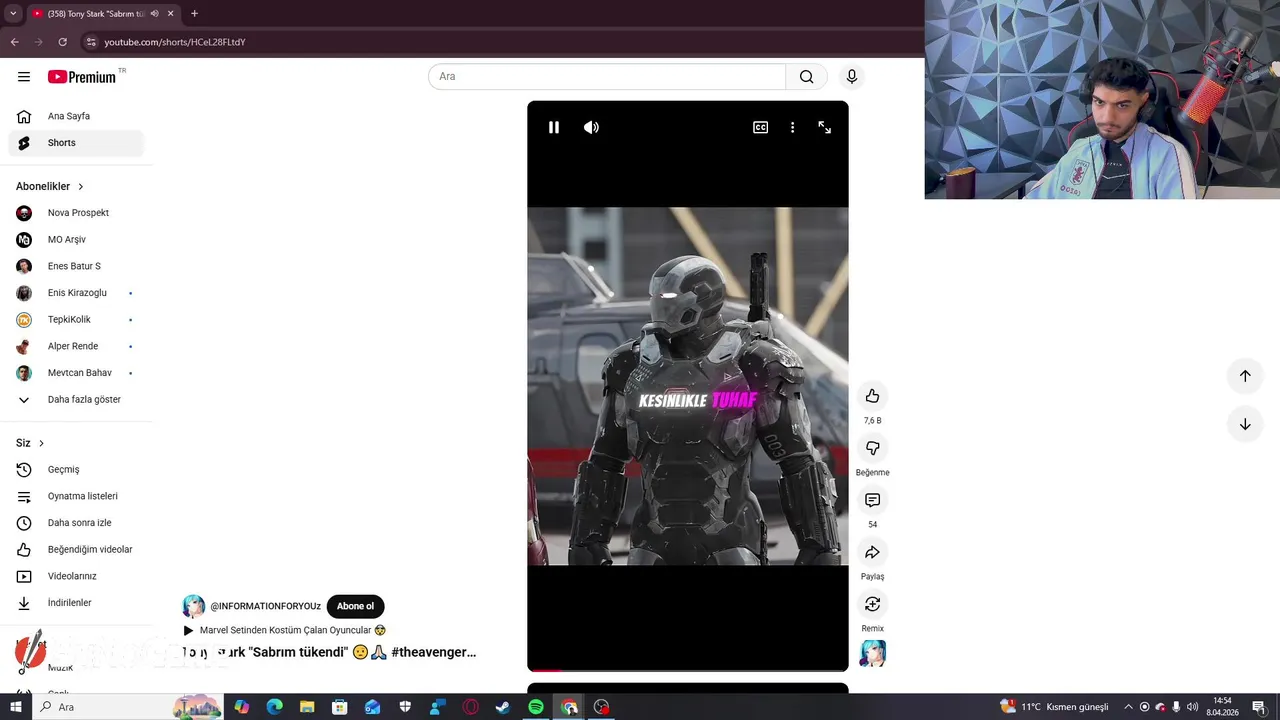Open Videolarınız in sidebar
This screenshot has height=720, width=1280.
point(76,576)
